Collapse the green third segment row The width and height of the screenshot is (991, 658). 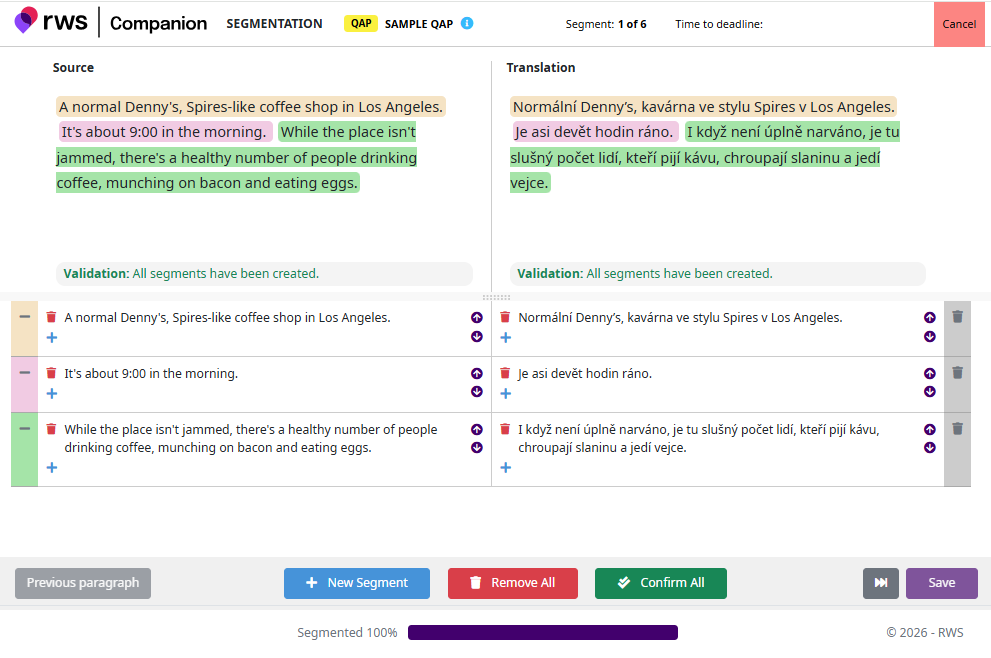tap(24, 429)
